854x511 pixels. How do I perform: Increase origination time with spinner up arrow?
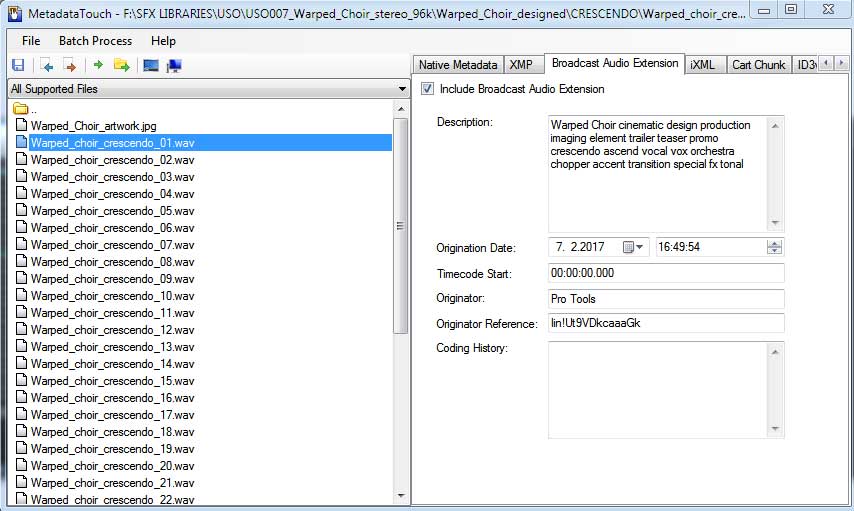click(775, 243)
